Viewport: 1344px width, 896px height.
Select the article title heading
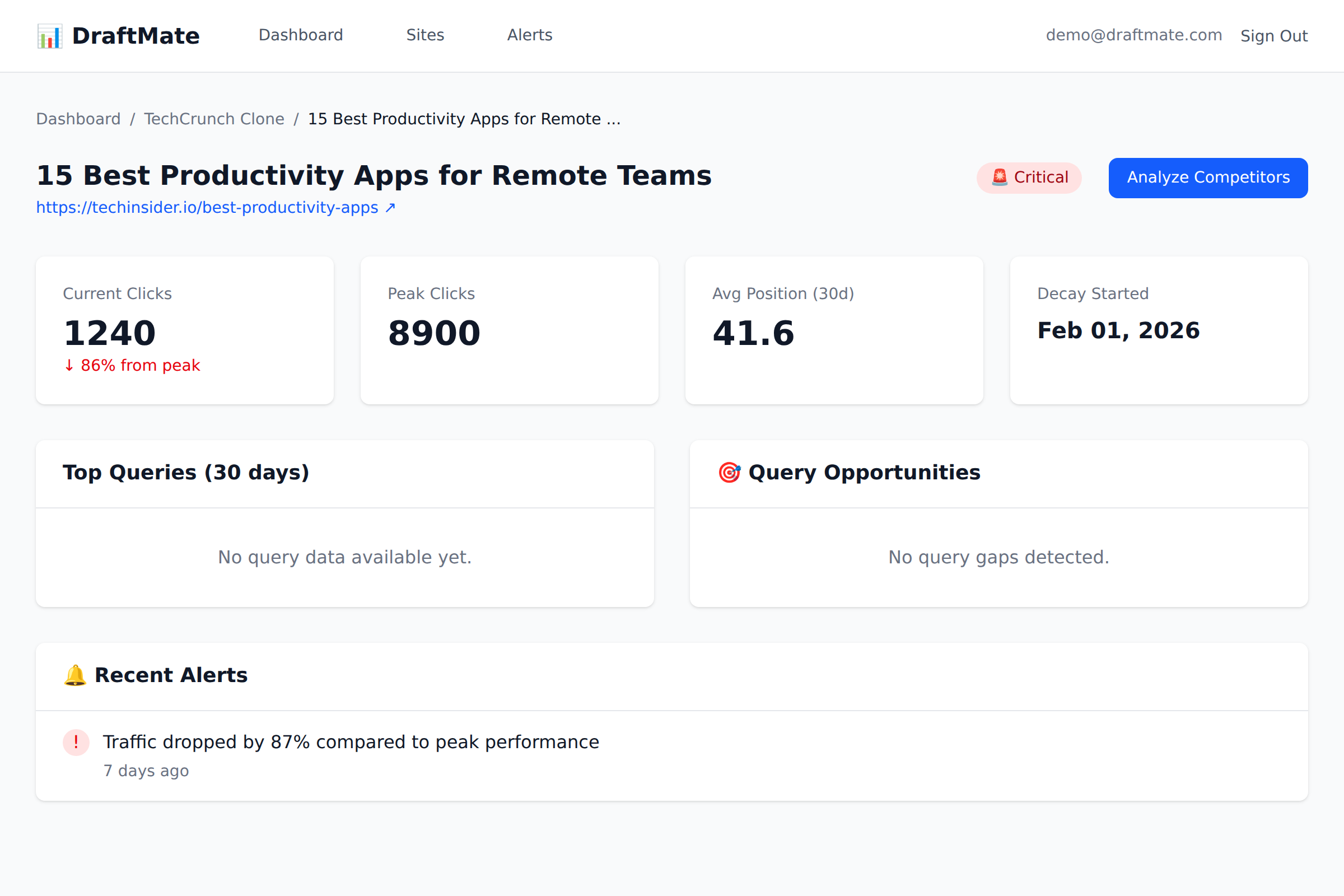[374, 175]
